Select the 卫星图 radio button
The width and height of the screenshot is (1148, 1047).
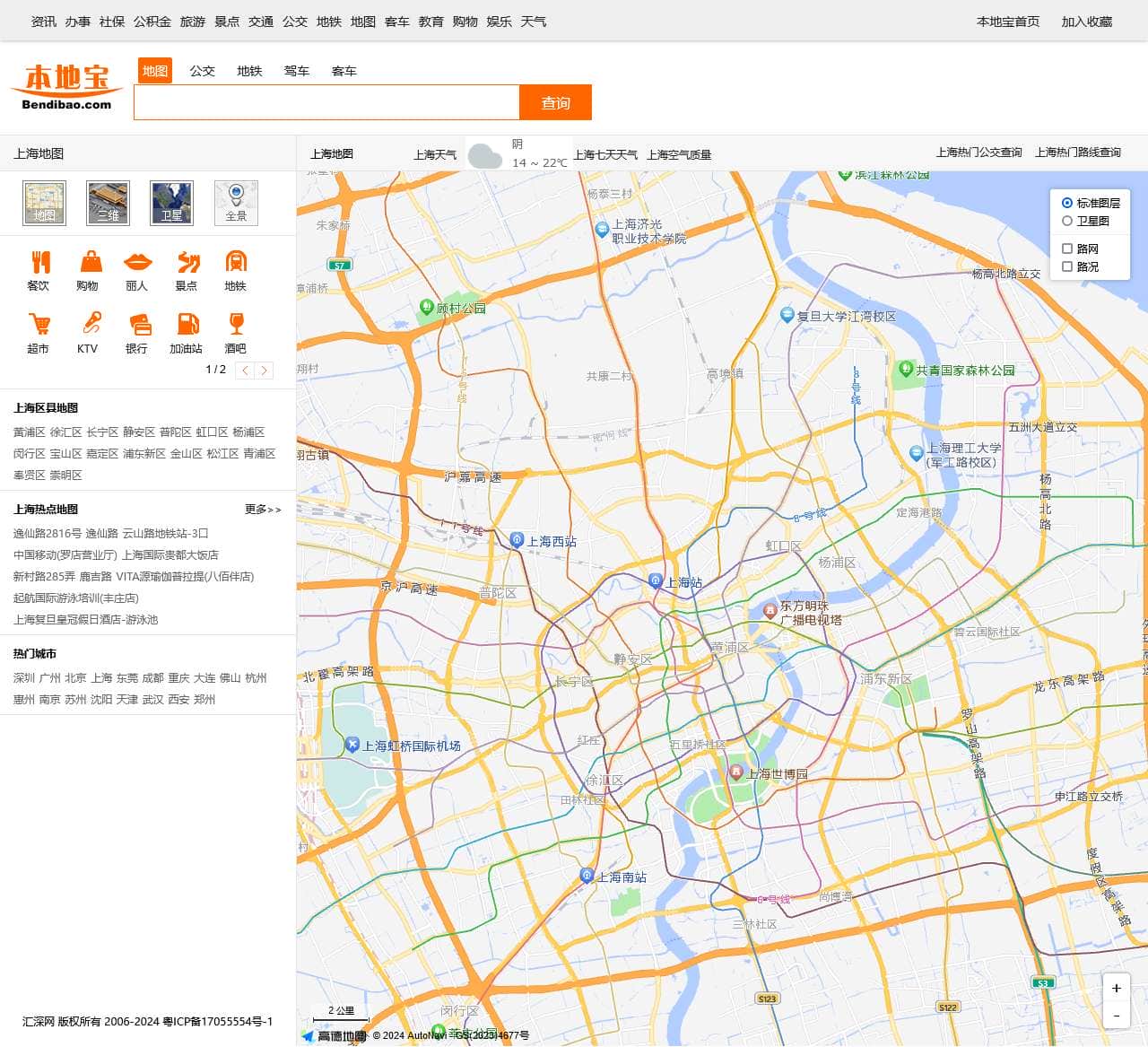(1067, 221)
